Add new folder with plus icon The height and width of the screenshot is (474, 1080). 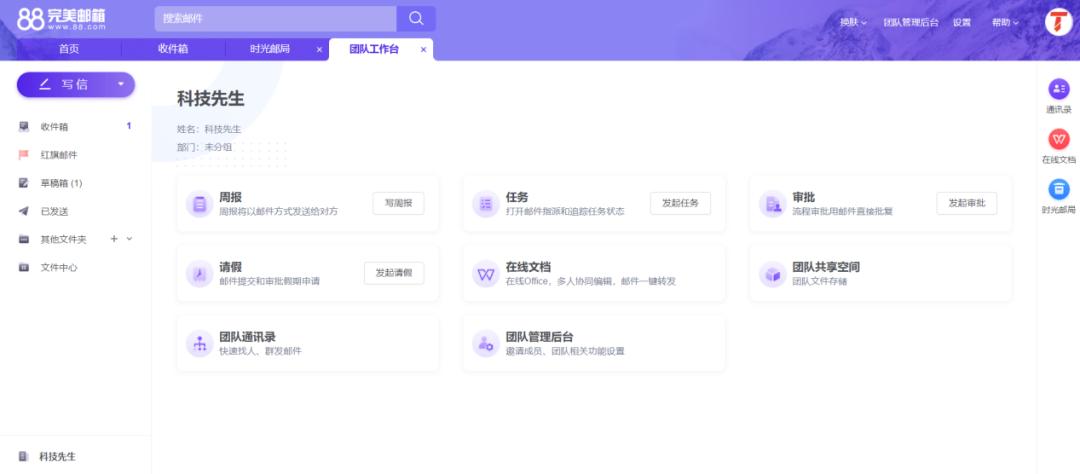(x=114, y=239)
